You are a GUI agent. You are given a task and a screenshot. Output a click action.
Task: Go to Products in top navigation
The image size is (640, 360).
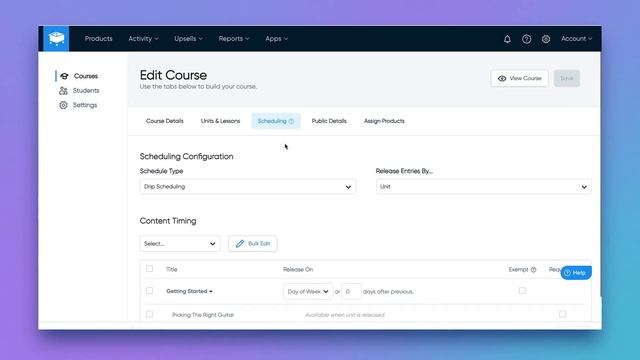point(98,39)
